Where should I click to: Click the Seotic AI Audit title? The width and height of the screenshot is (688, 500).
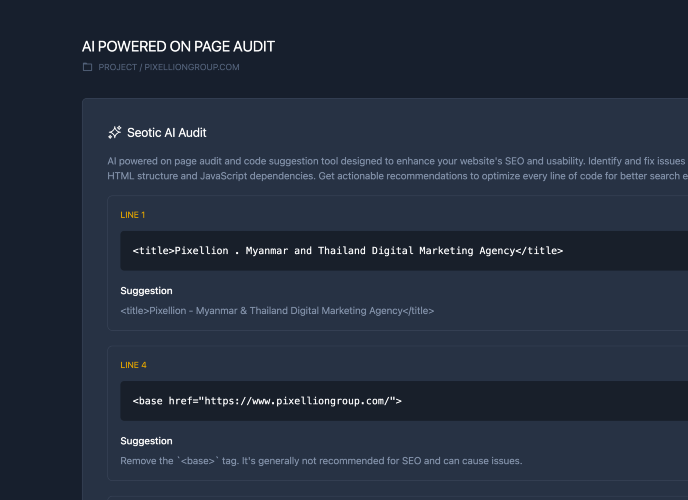tap(167, 132)
